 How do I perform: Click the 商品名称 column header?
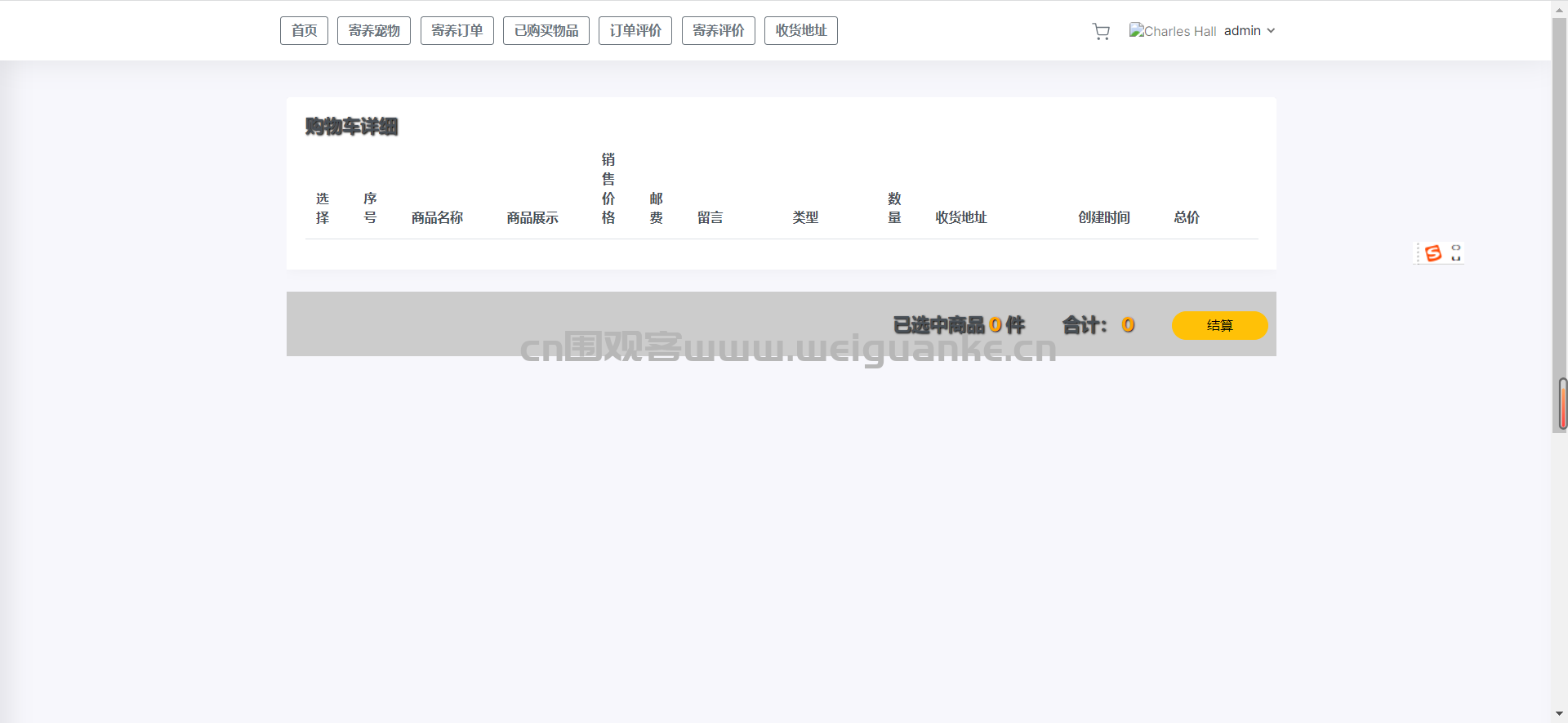437,217
